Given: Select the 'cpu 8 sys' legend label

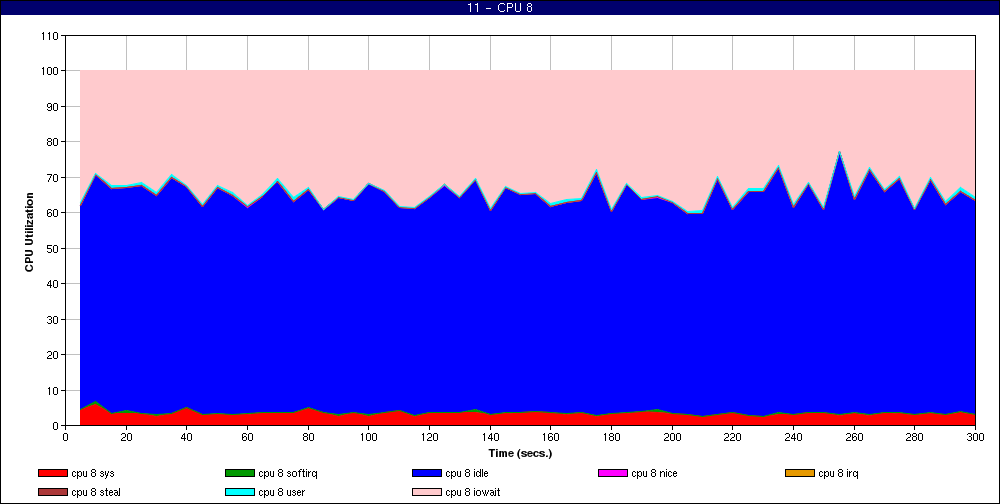Looking at the screenshot, I should click(x=93, y=473).
